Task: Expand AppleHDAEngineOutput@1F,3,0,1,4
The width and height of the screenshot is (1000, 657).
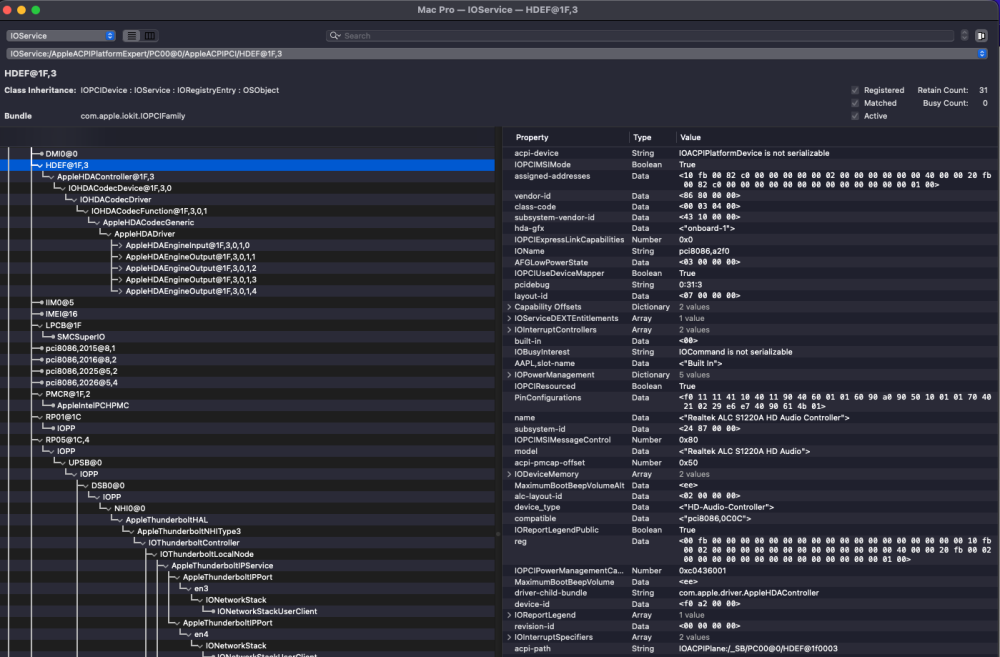Action: pos(119,292)
